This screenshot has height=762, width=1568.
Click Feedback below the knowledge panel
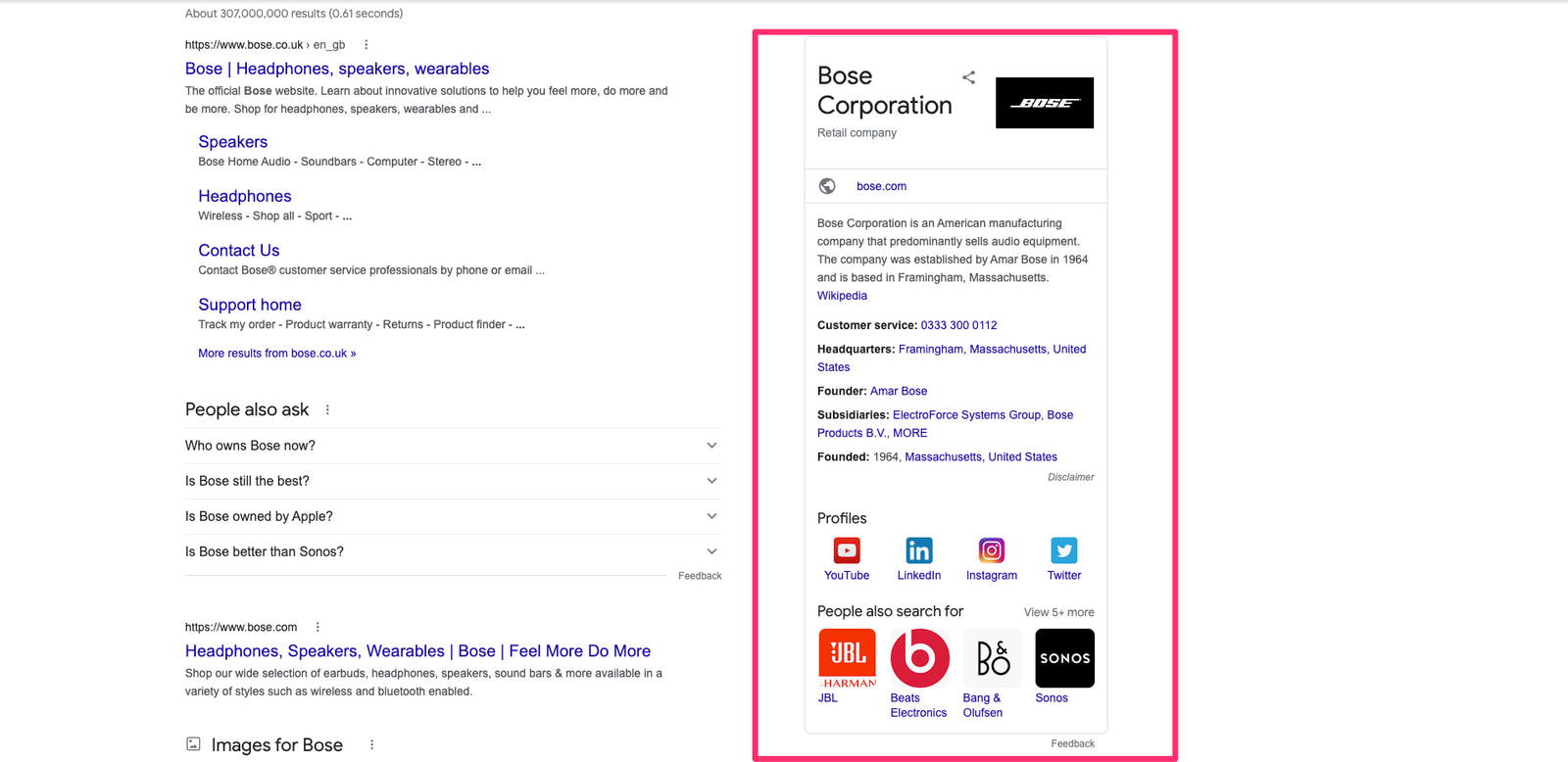pos(1073,743)
